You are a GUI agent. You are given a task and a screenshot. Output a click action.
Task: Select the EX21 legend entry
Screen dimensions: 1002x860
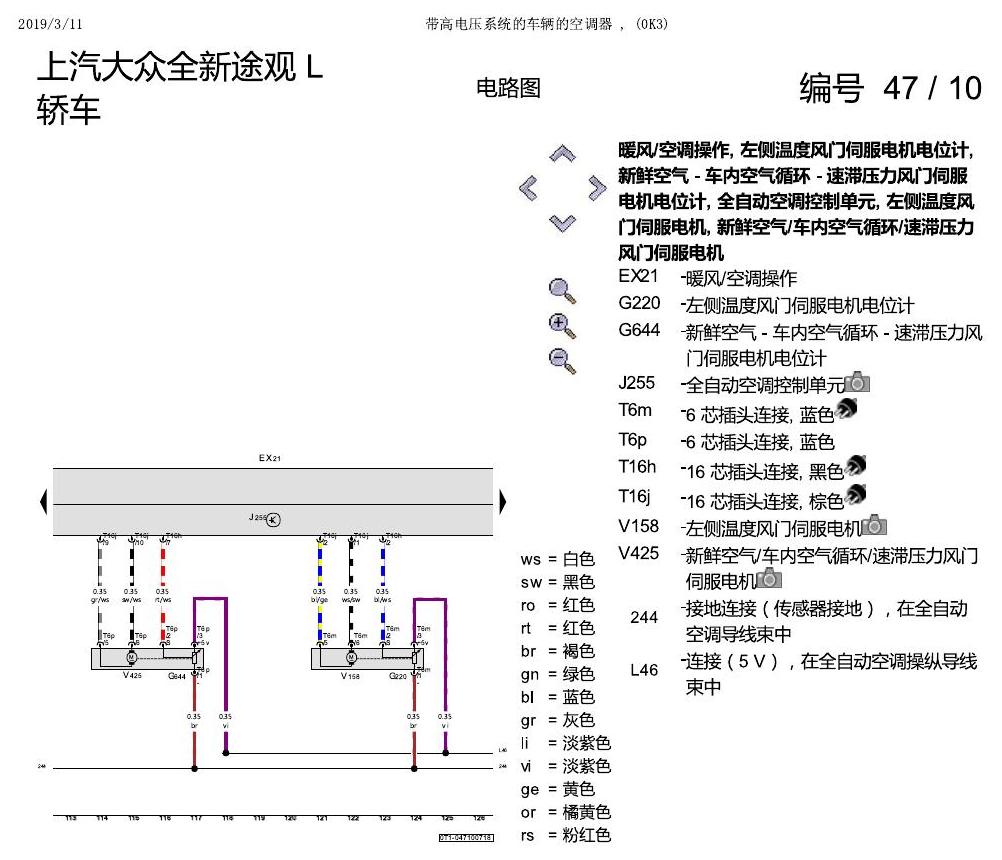(x=707, y=277)
